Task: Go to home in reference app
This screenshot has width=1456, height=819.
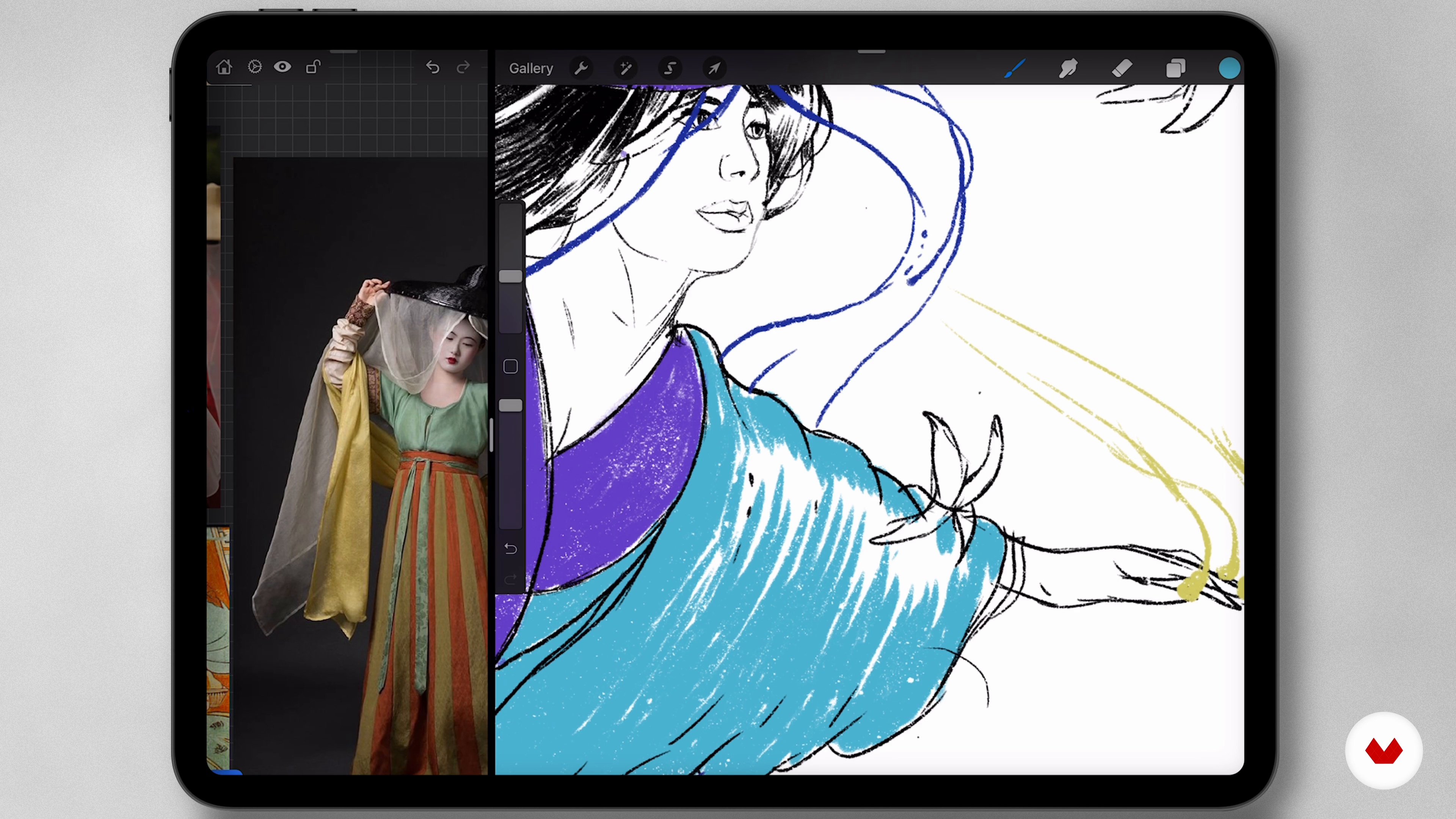Action: [x=224, y=67]
